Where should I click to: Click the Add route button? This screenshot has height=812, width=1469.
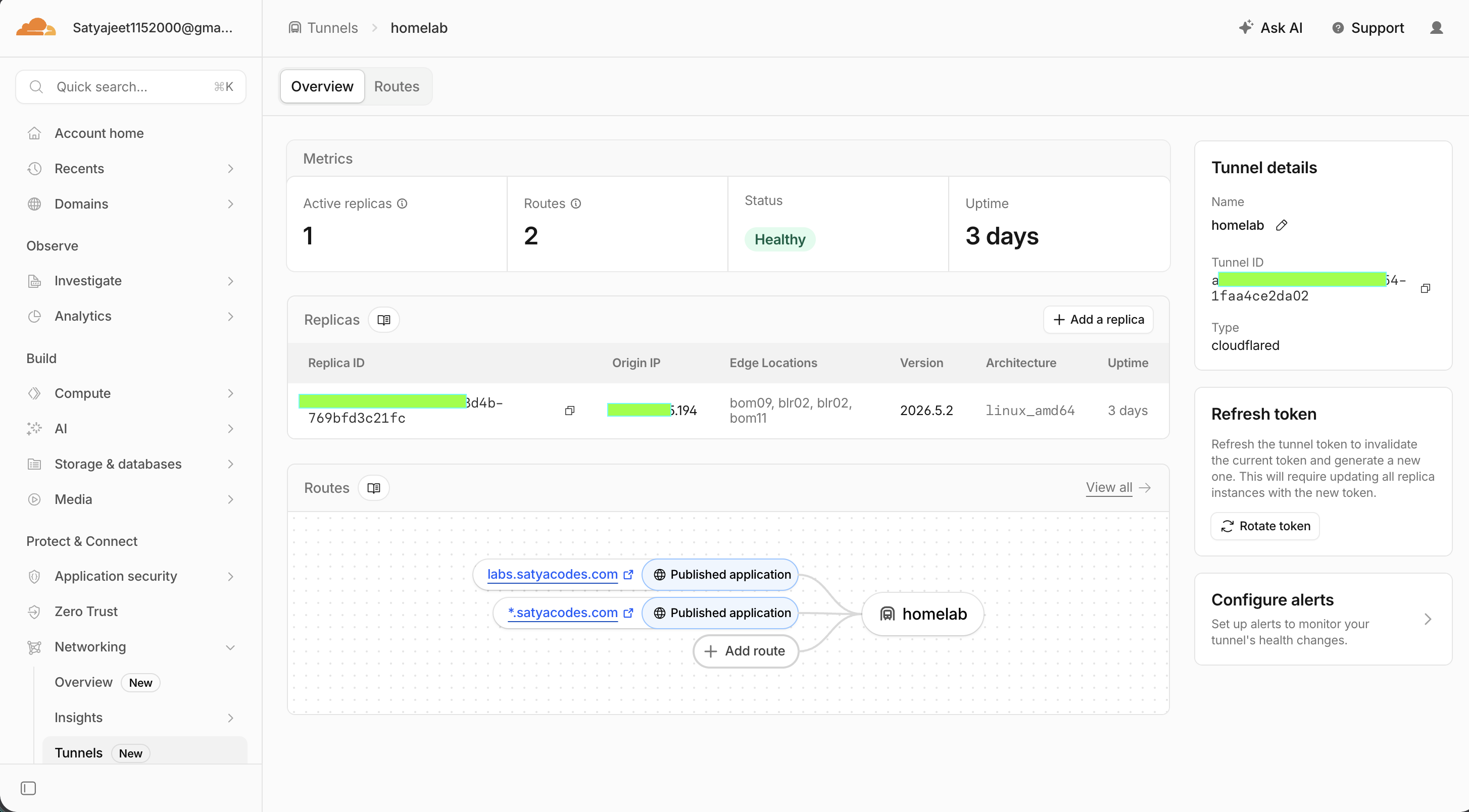(x=745, y=651)
